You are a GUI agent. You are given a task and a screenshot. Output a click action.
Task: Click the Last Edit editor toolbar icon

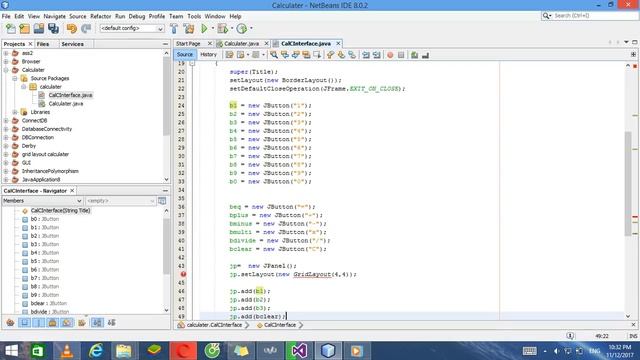pyautogui.click(x=229, y=55)
